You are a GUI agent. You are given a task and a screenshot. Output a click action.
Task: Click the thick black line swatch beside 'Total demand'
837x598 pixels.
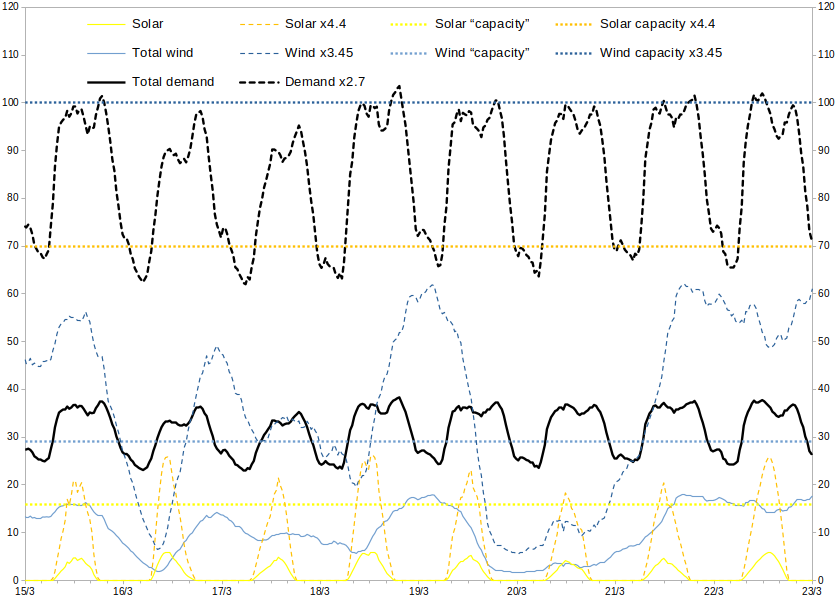click(x=108, y=81)
